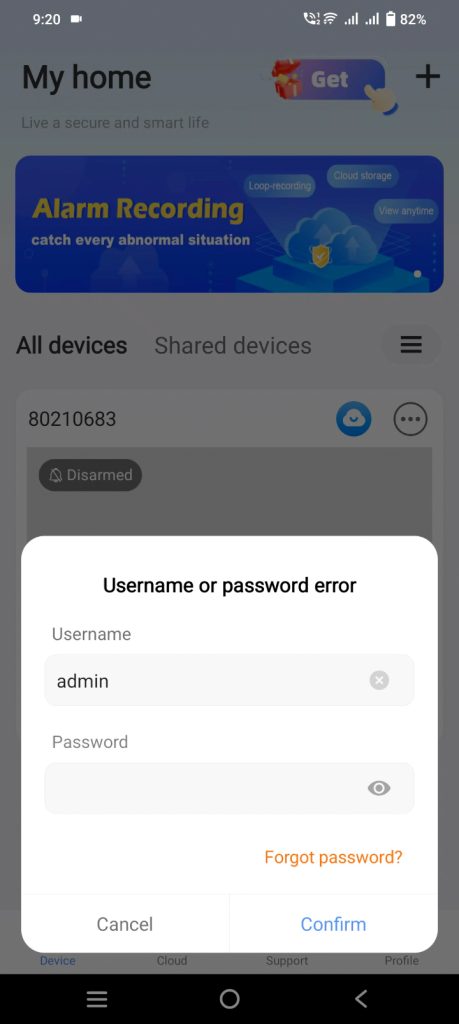Confirm the login credentials
The width and height of the screenshot is (459, 1024).
point(333,924)
